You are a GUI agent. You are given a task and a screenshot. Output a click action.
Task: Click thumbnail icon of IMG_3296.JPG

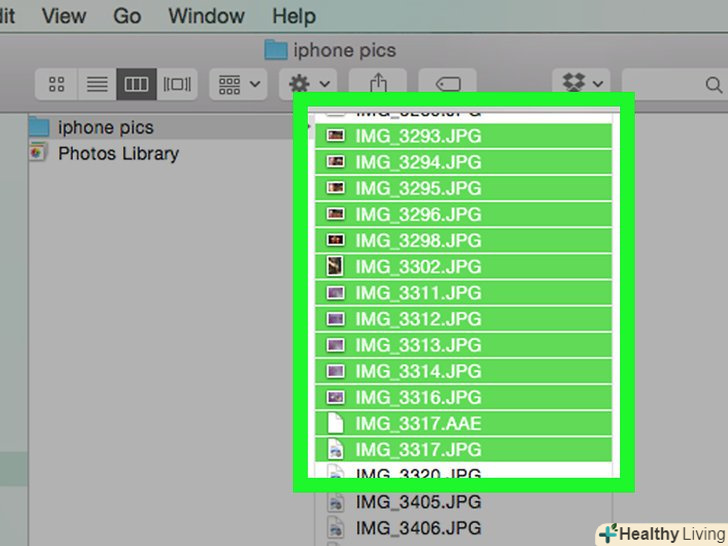coord(335,214)
